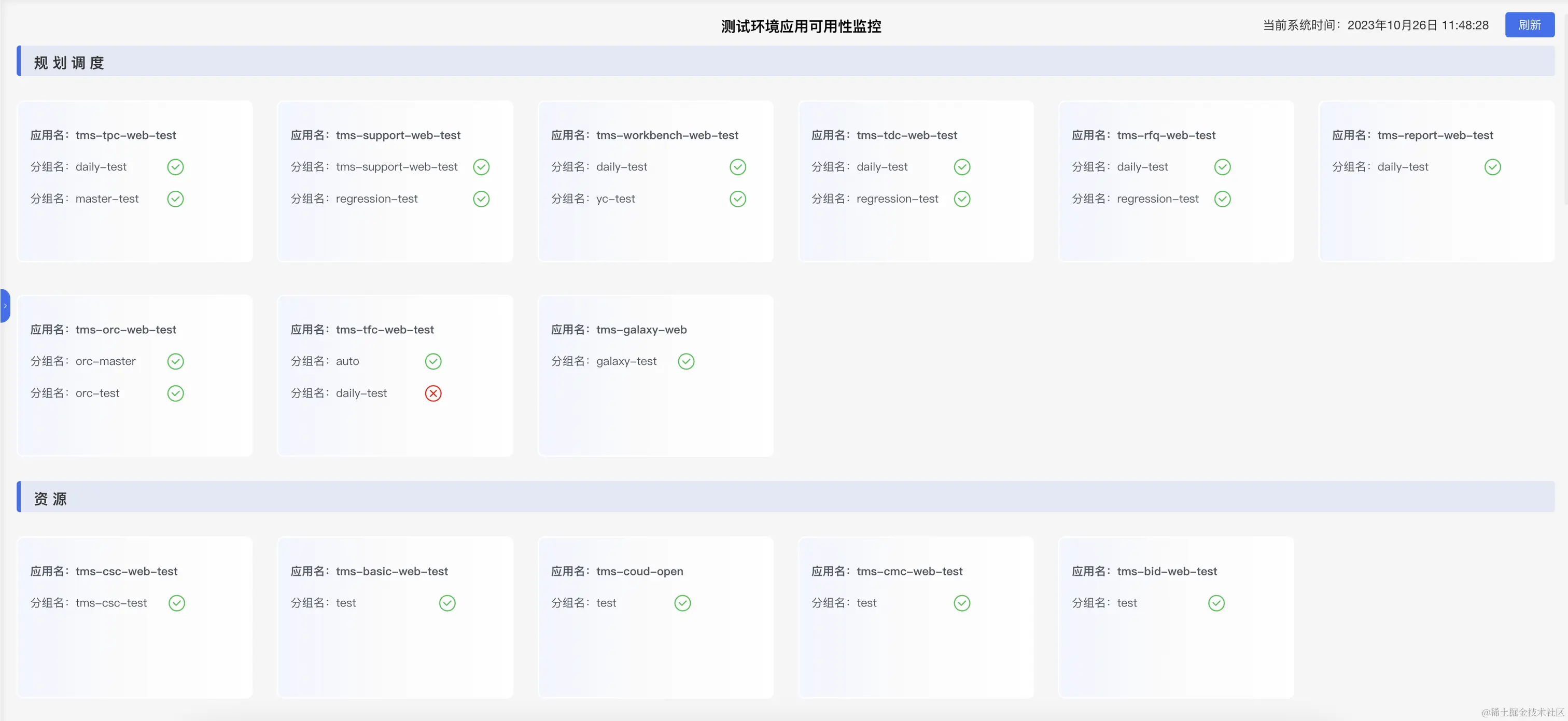
Task: Click red error icon for tms-tfc daily-test
Action: [x=433, y=393]
